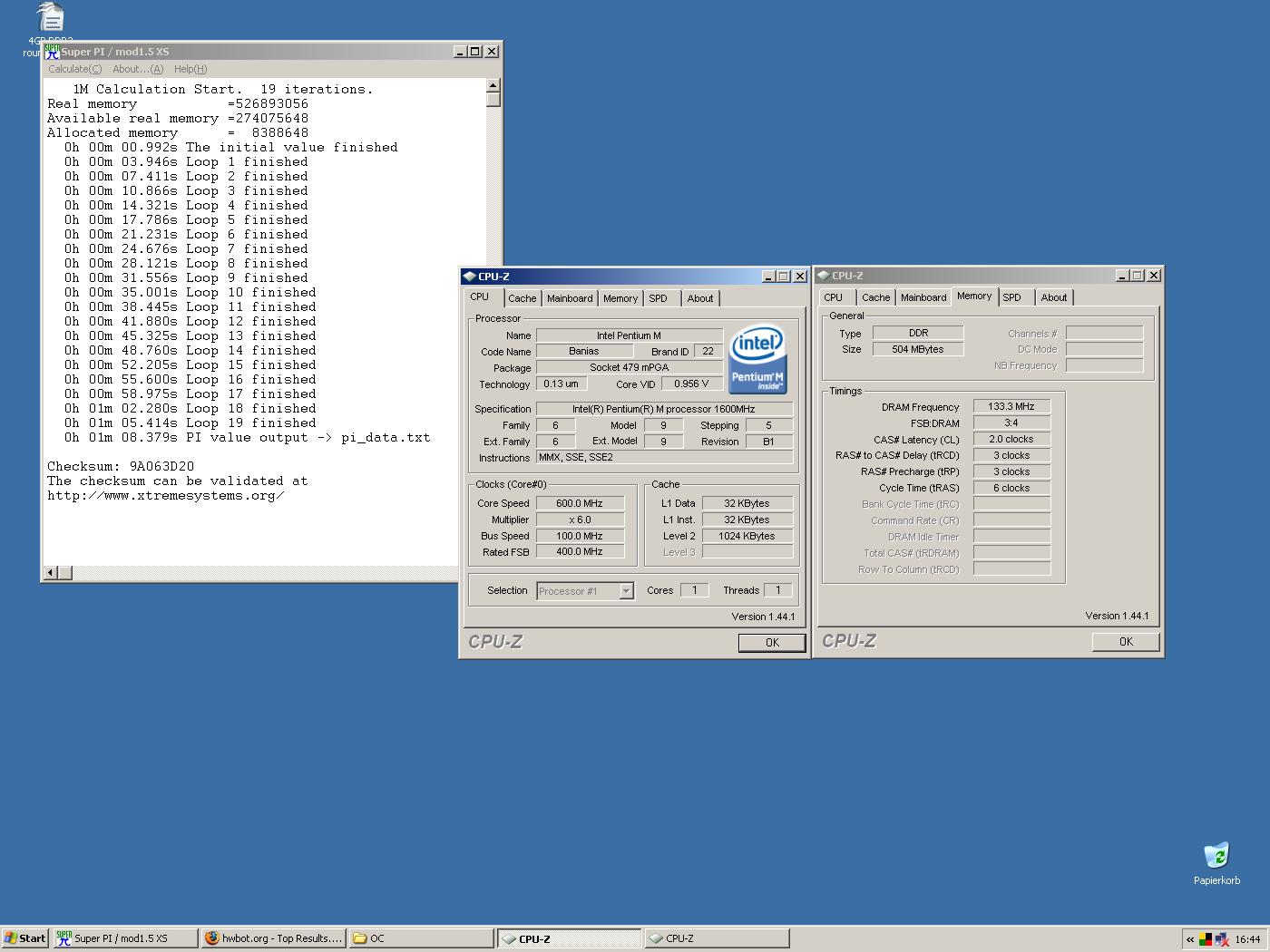Click the Core VID 0.956 V field
1270x952 pixels.
pos(692,384)
